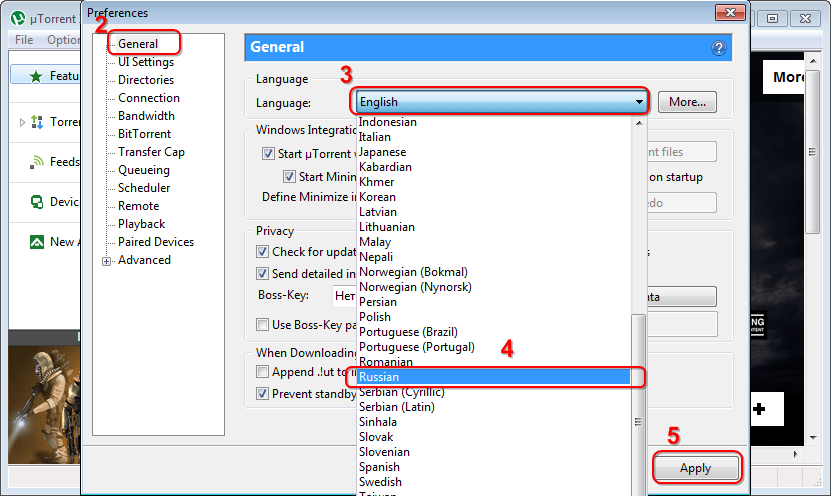Select Latvian from language list
Image resolution: width=831 pixels, height=496 pixels.
coord(494,212)
